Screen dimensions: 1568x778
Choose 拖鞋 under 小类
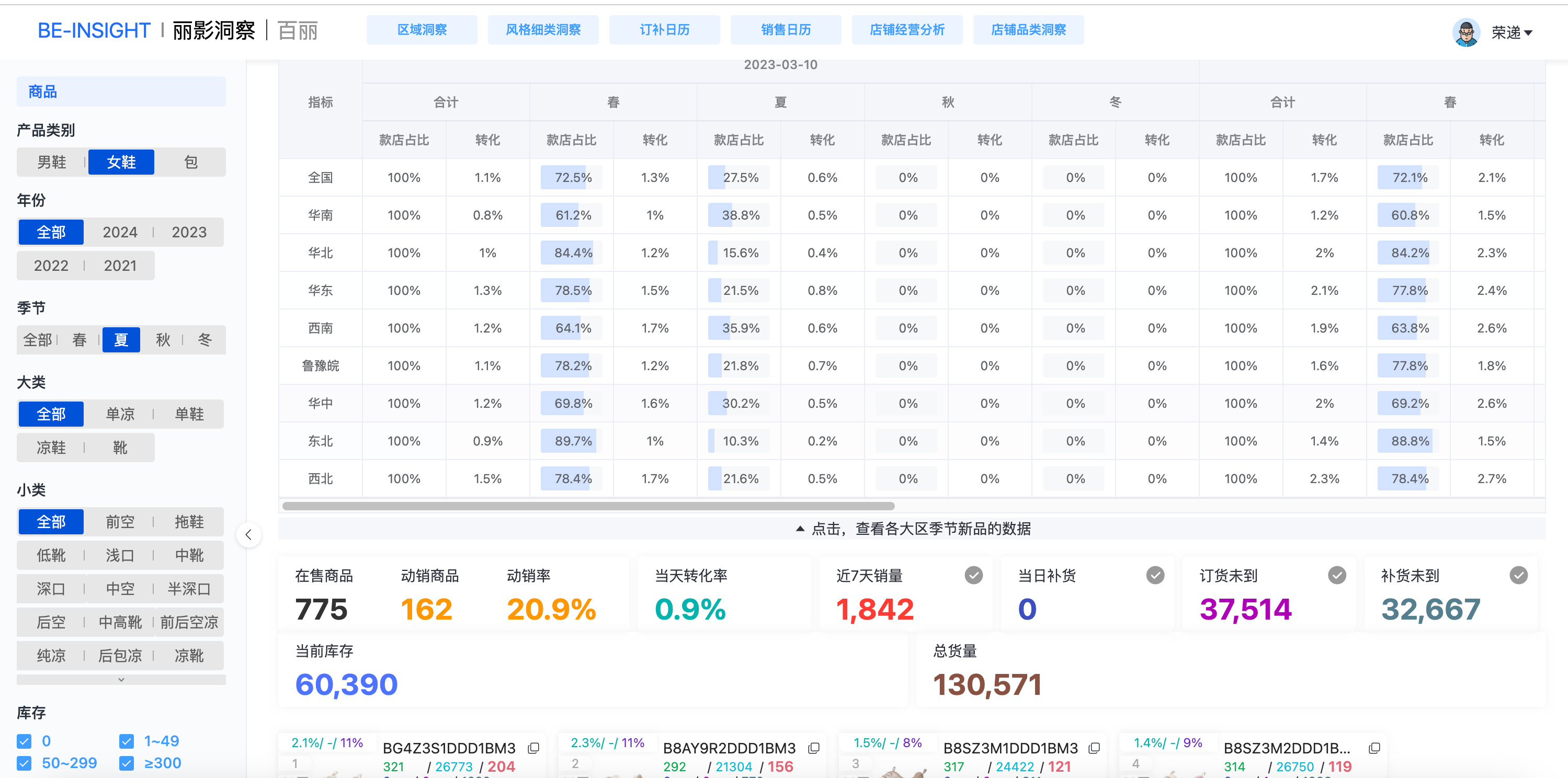click(189, 521)
